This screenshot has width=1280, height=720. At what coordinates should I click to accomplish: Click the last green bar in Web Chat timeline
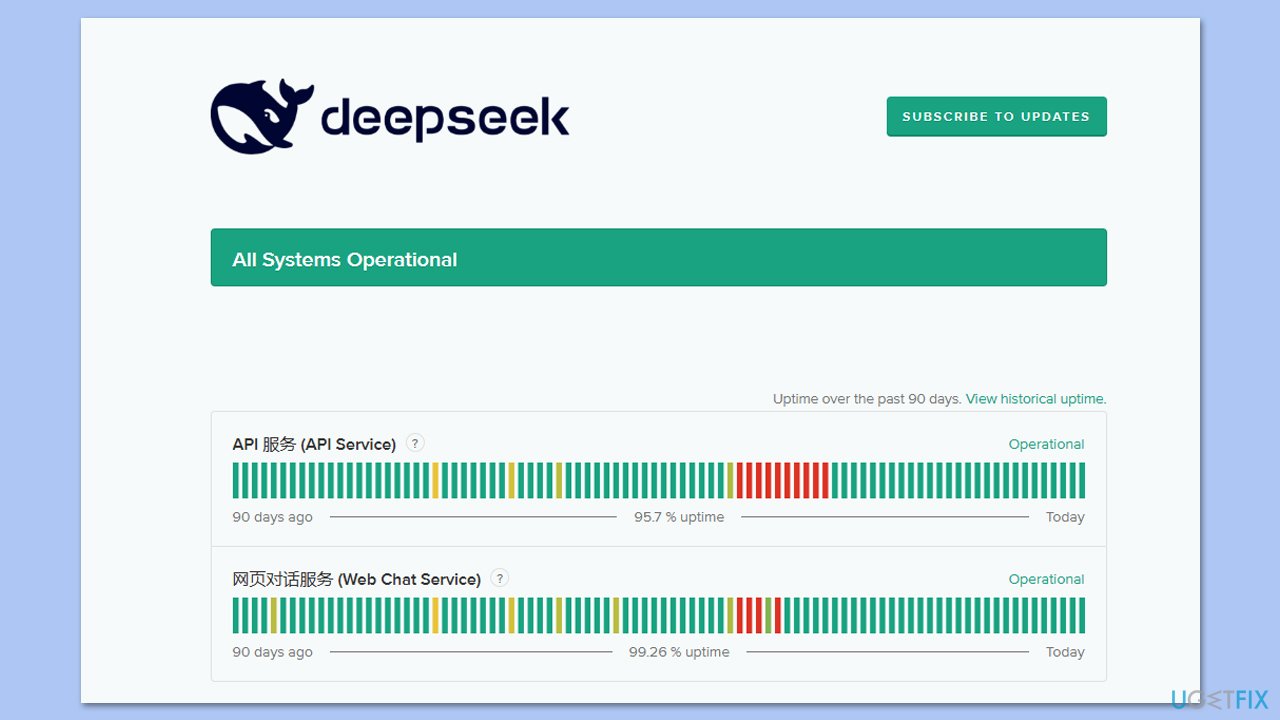pyautogui.click(x=1082, y=615)
